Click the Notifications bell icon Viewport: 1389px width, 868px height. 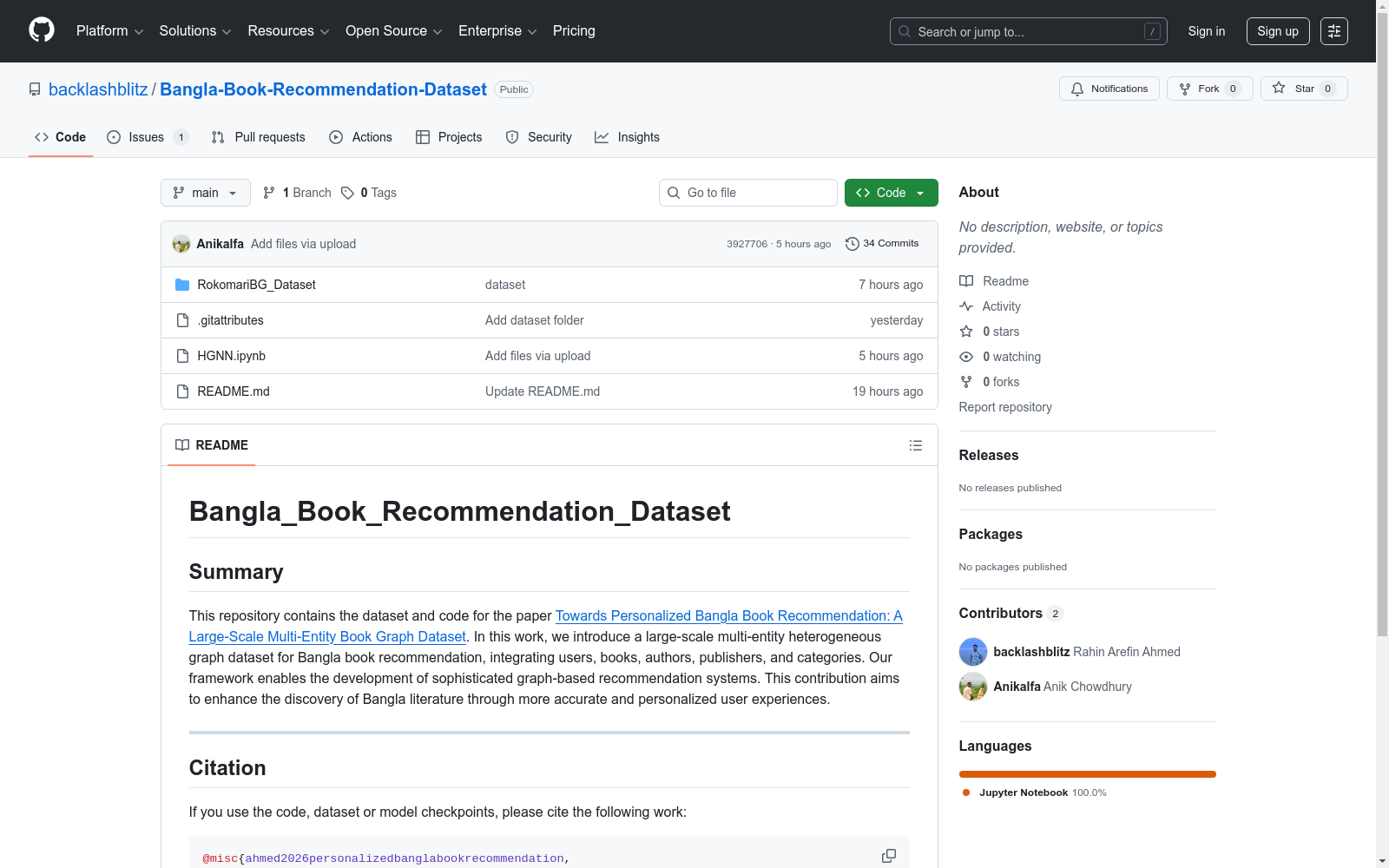click(x=1077, y=89)
